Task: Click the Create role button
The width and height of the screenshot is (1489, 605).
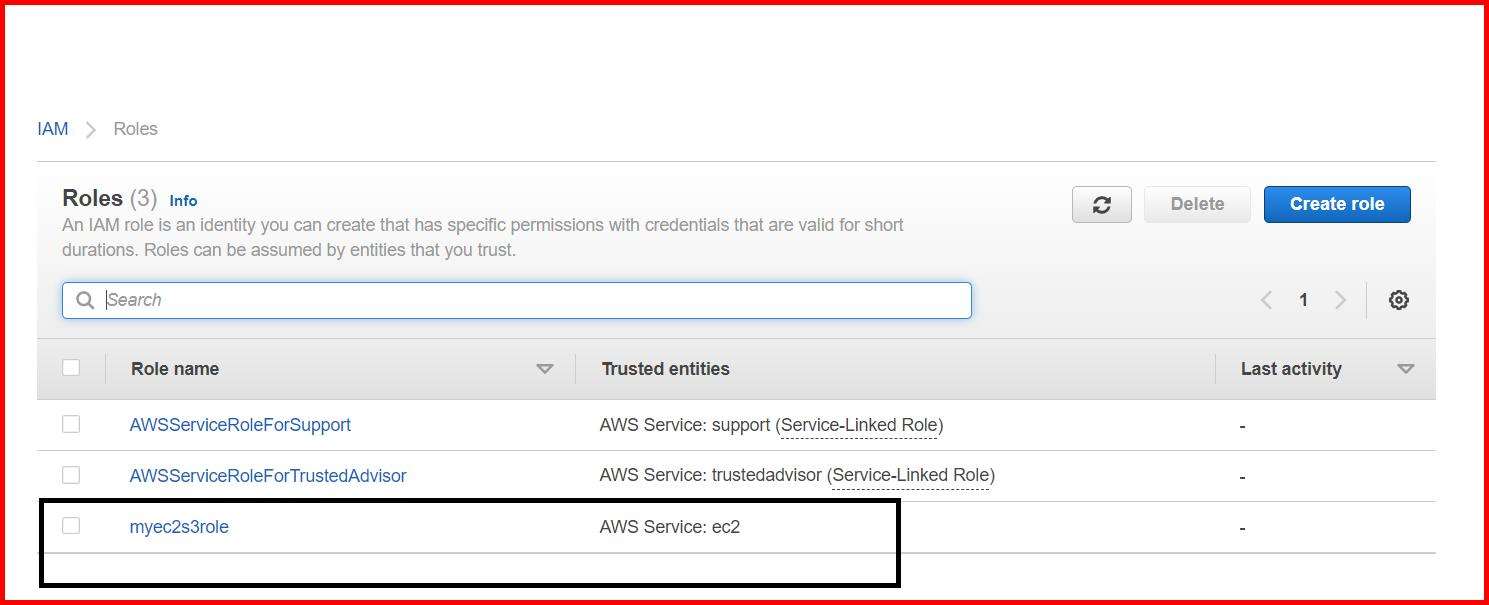Action: click(x=1337, y=204)
